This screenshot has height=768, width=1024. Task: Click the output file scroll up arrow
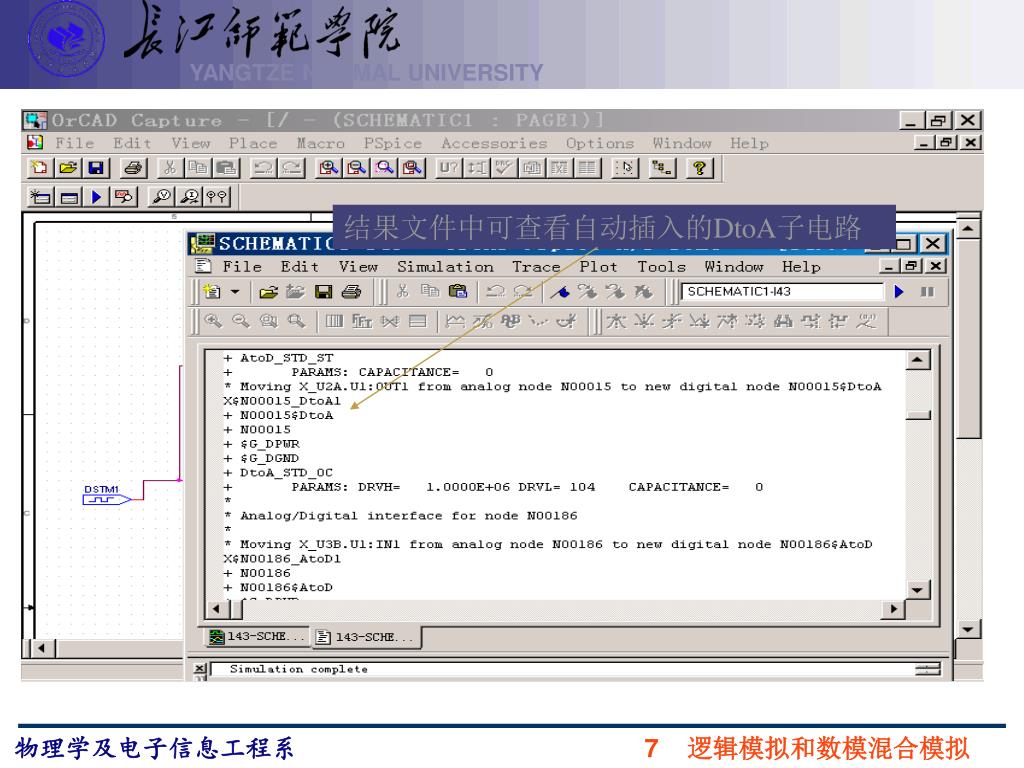(918, 360)
